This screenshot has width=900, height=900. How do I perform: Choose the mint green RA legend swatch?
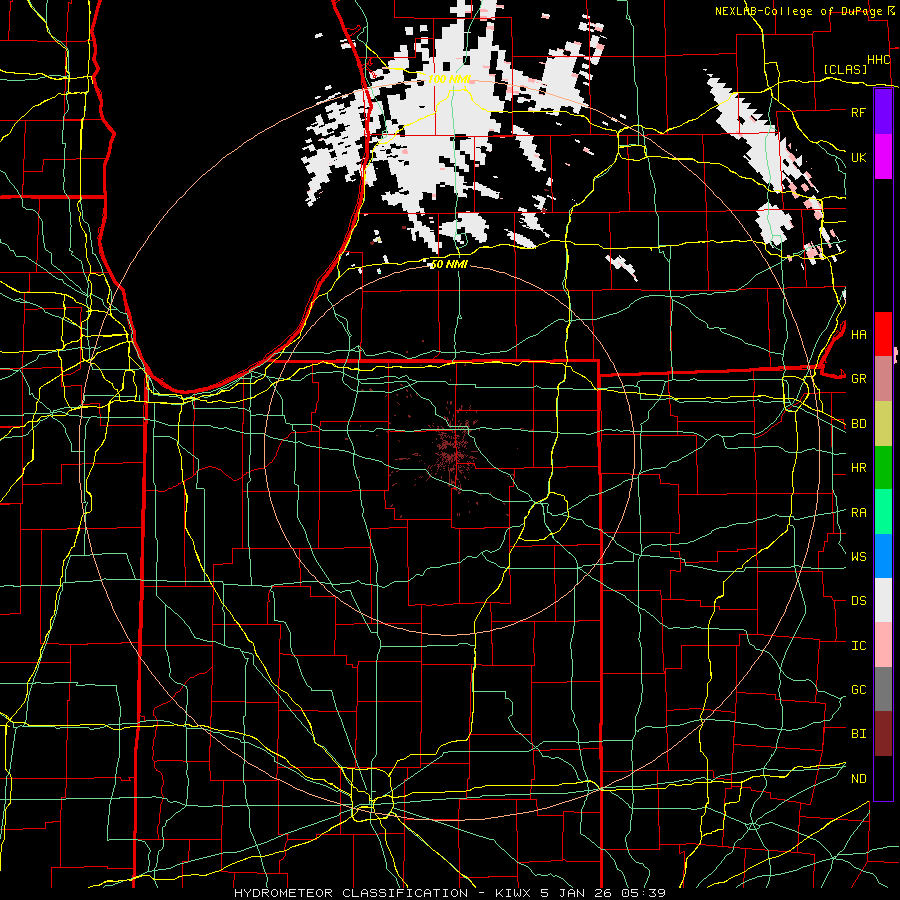[x=883, y=512]
